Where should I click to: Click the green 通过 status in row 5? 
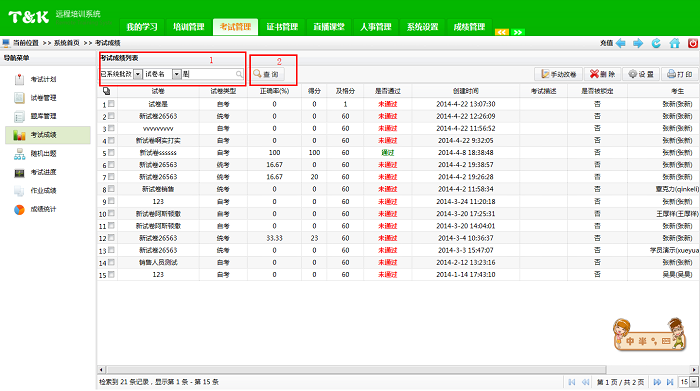pos(388,153)
